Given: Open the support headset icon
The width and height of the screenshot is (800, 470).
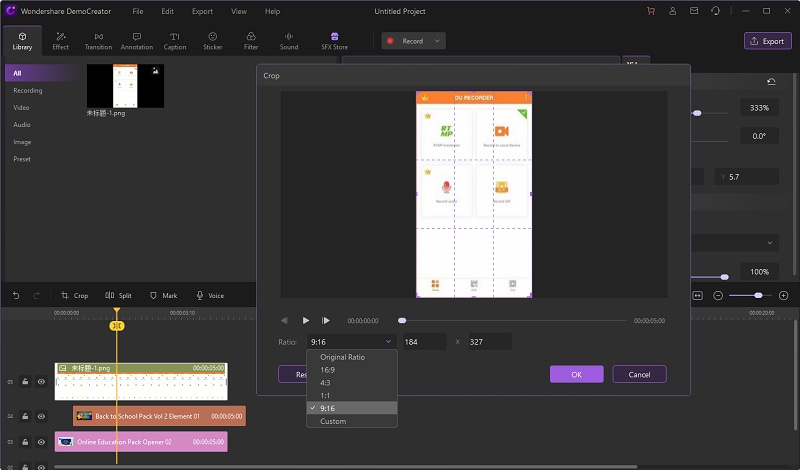Looking at the screenshot, I should tap(715, 11).
